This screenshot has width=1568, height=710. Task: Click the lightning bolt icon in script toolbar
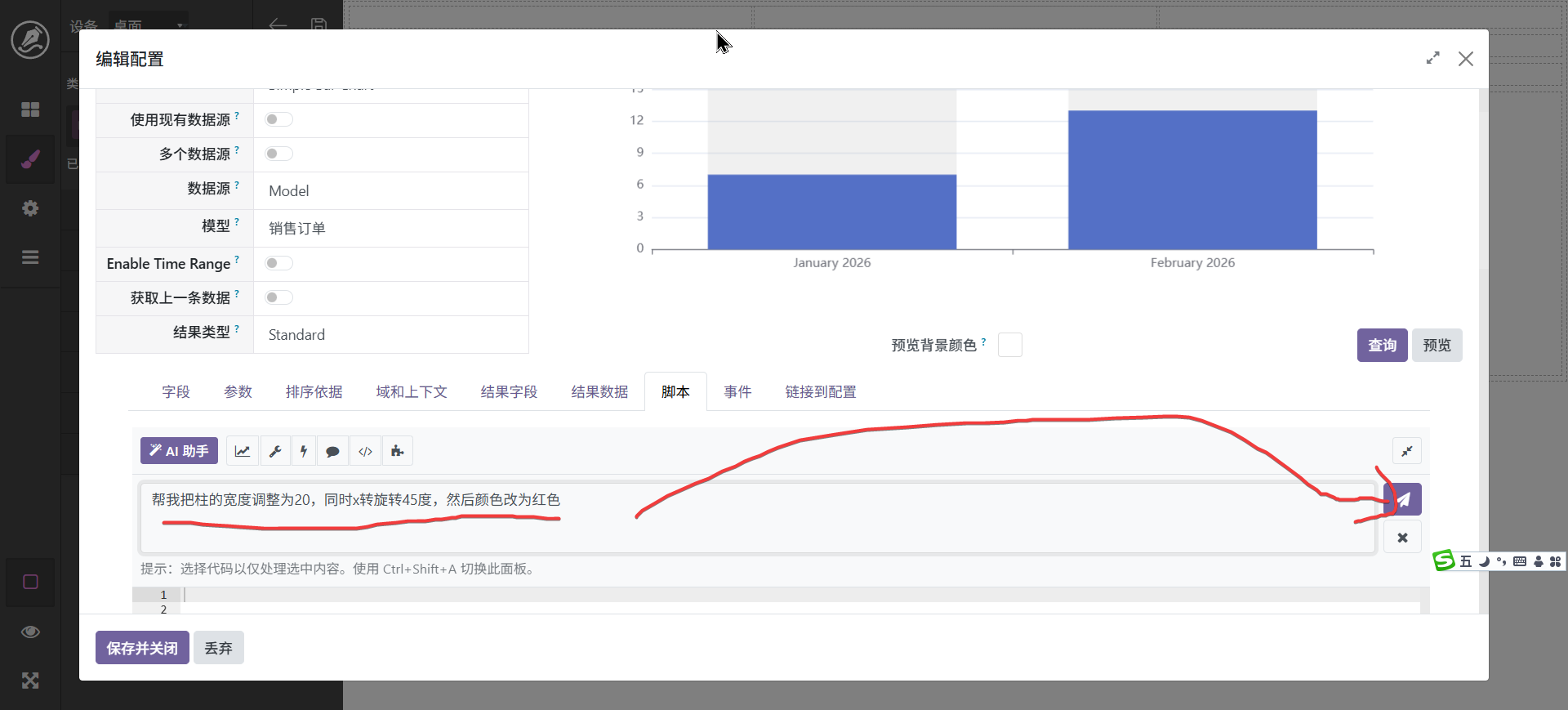(304, 451)
